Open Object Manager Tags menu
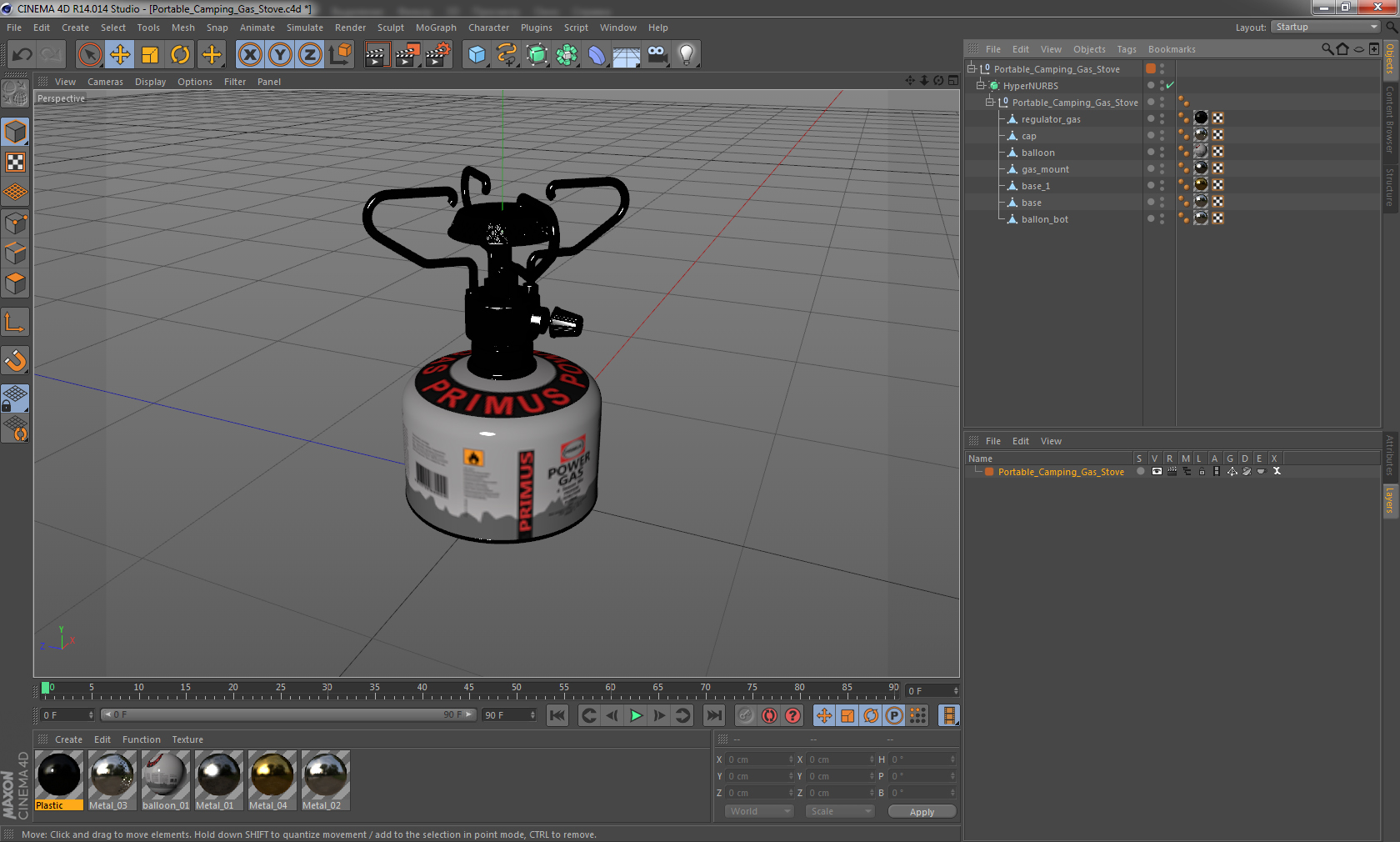1400x842 pixels. [x=1127, y=49]
